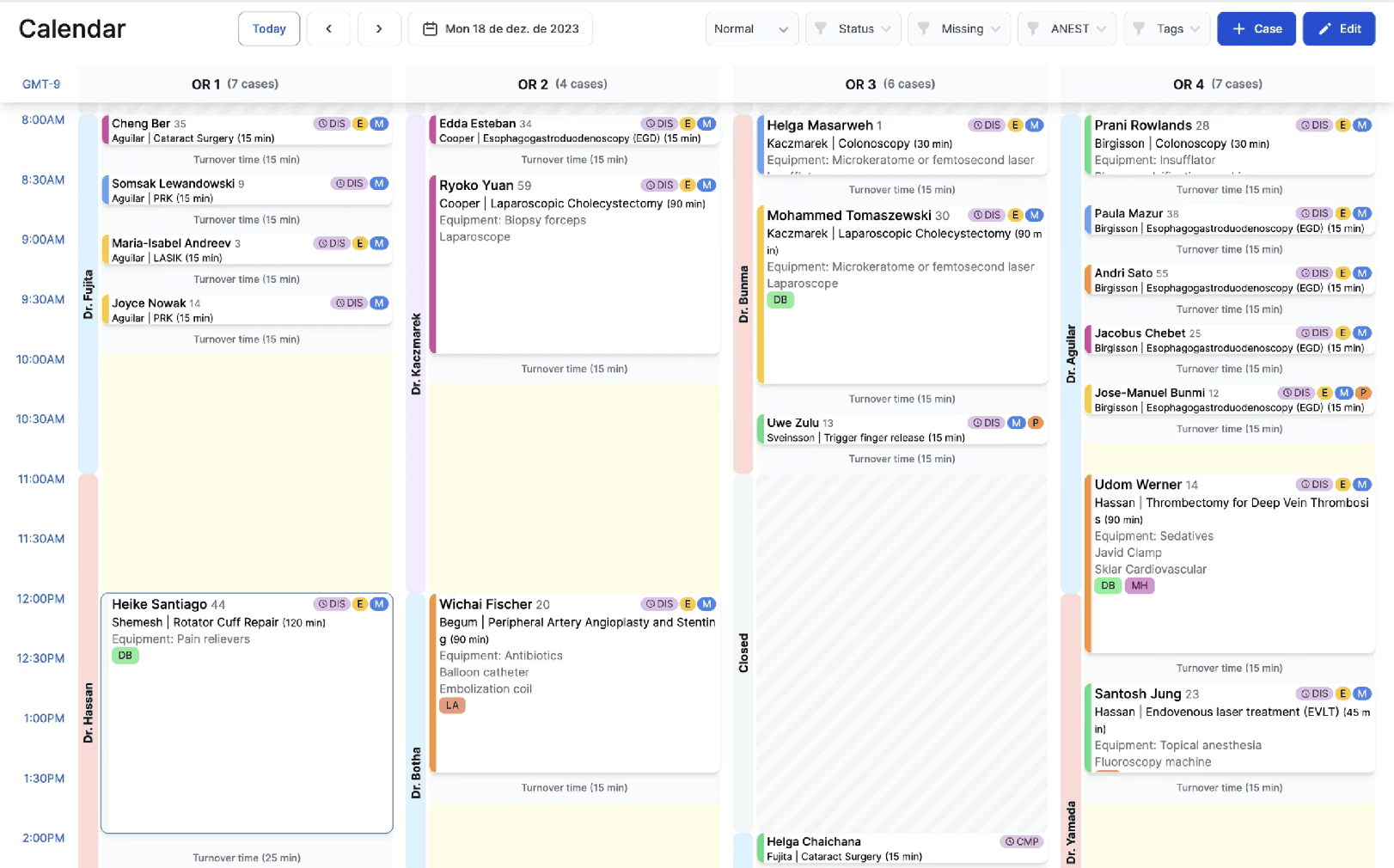The width and height of the screenshot is (1394, 868).
Task: Click the M badge on Mohammed Tomaszewski case
Action: 1035,215
